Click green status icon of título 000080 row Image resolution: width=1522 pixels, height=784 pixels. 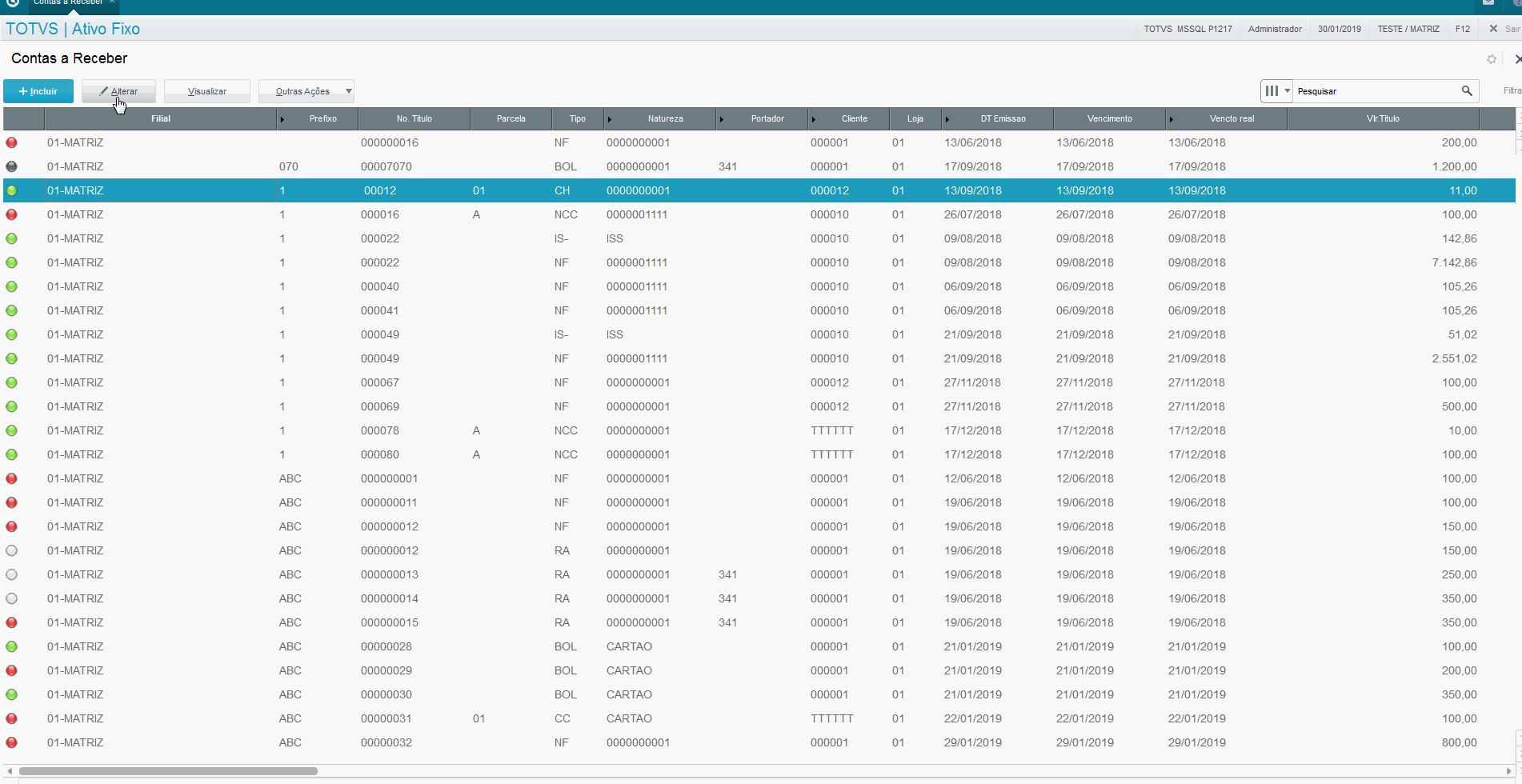pyautogui.click(x=12, y=454)
